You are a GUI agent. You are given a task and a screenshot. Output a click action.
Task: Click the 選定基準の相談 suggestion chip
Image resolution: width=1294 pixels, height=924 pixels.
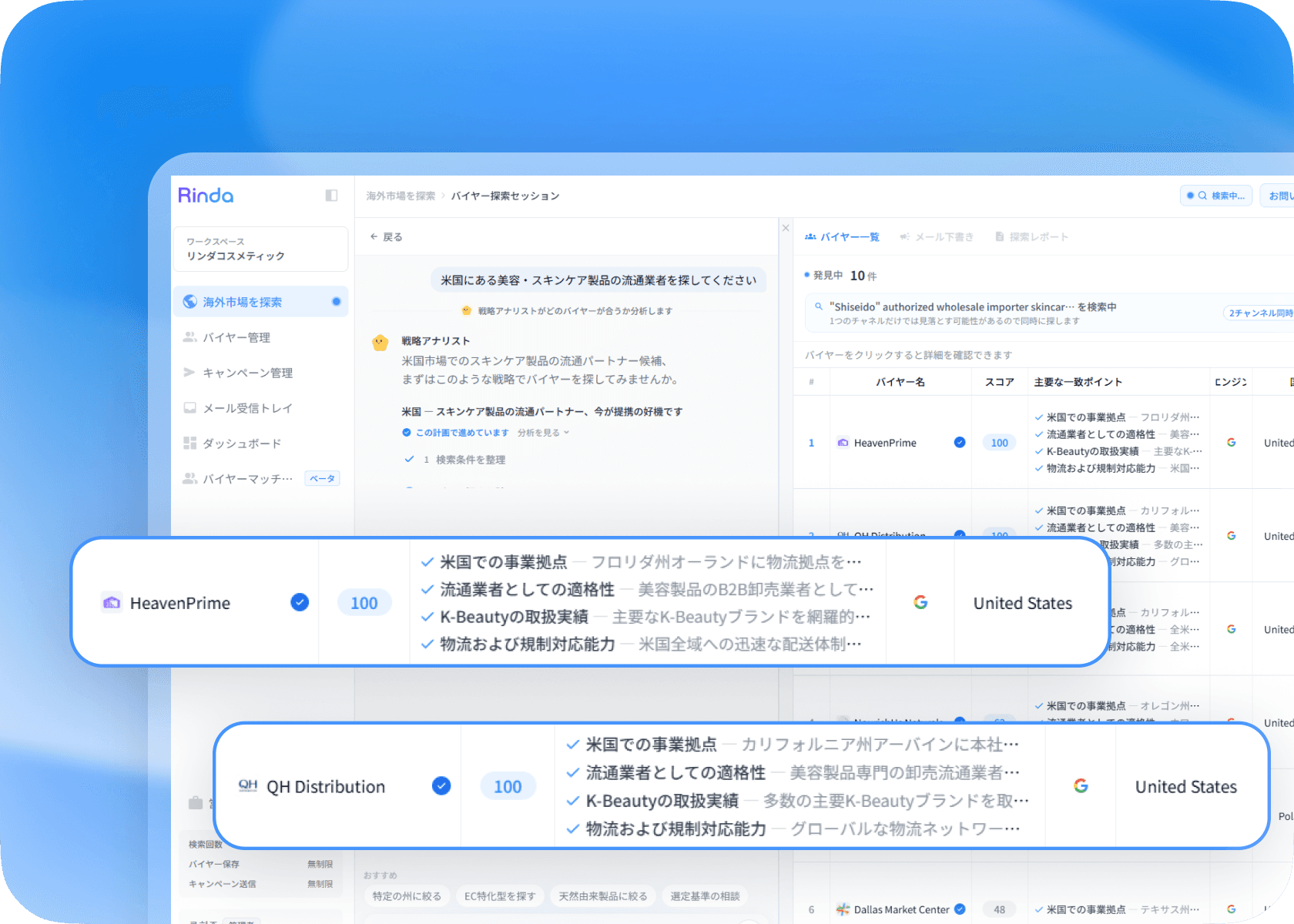click(705, 896)
